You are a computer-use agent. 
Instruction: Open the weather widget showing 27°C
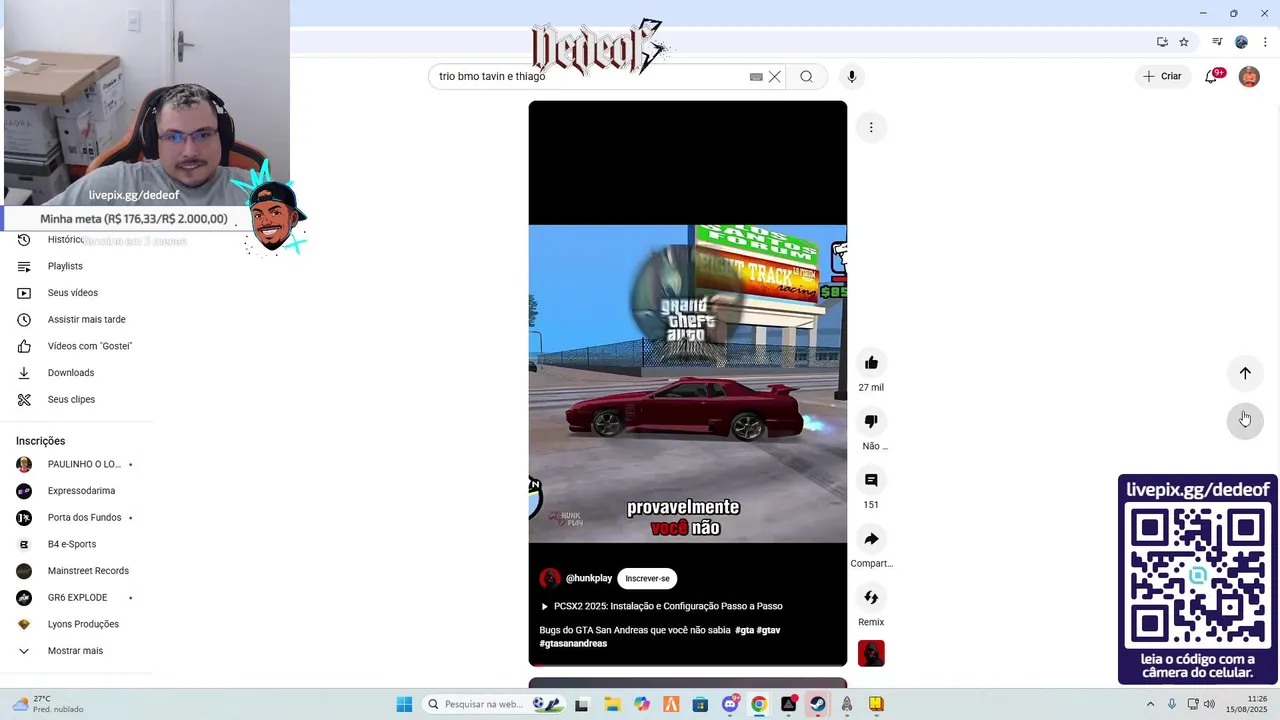(x=47, y=704)
